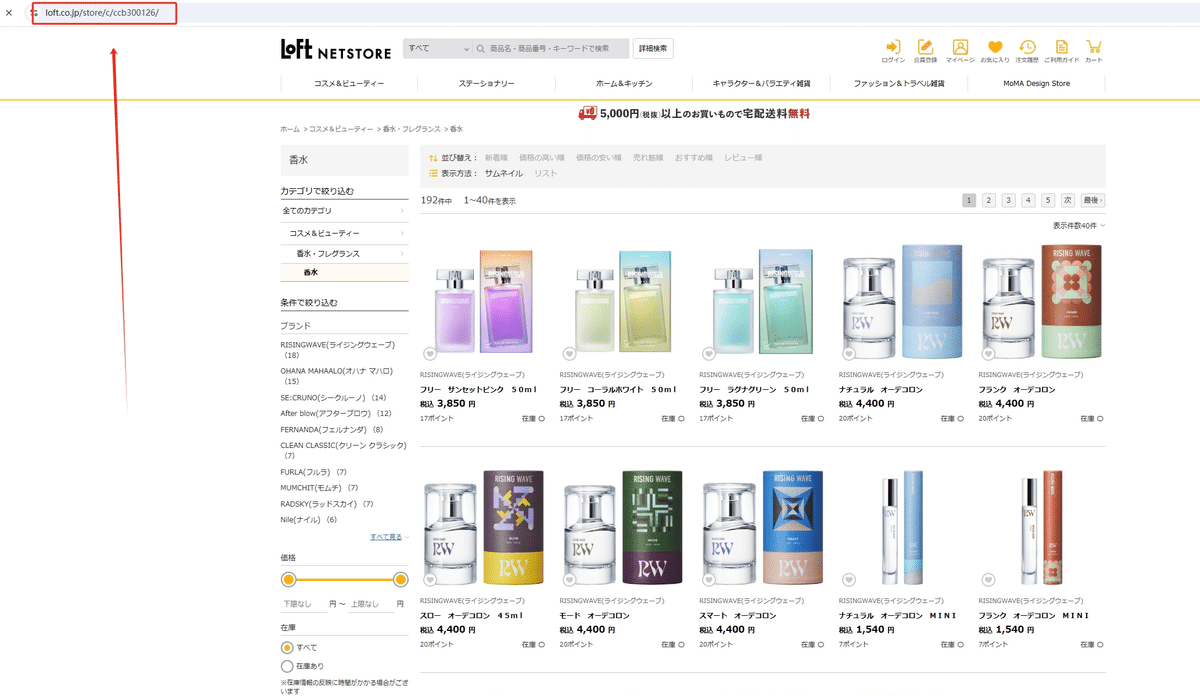Open the 会員登録 member registration icon

[926, 47]
